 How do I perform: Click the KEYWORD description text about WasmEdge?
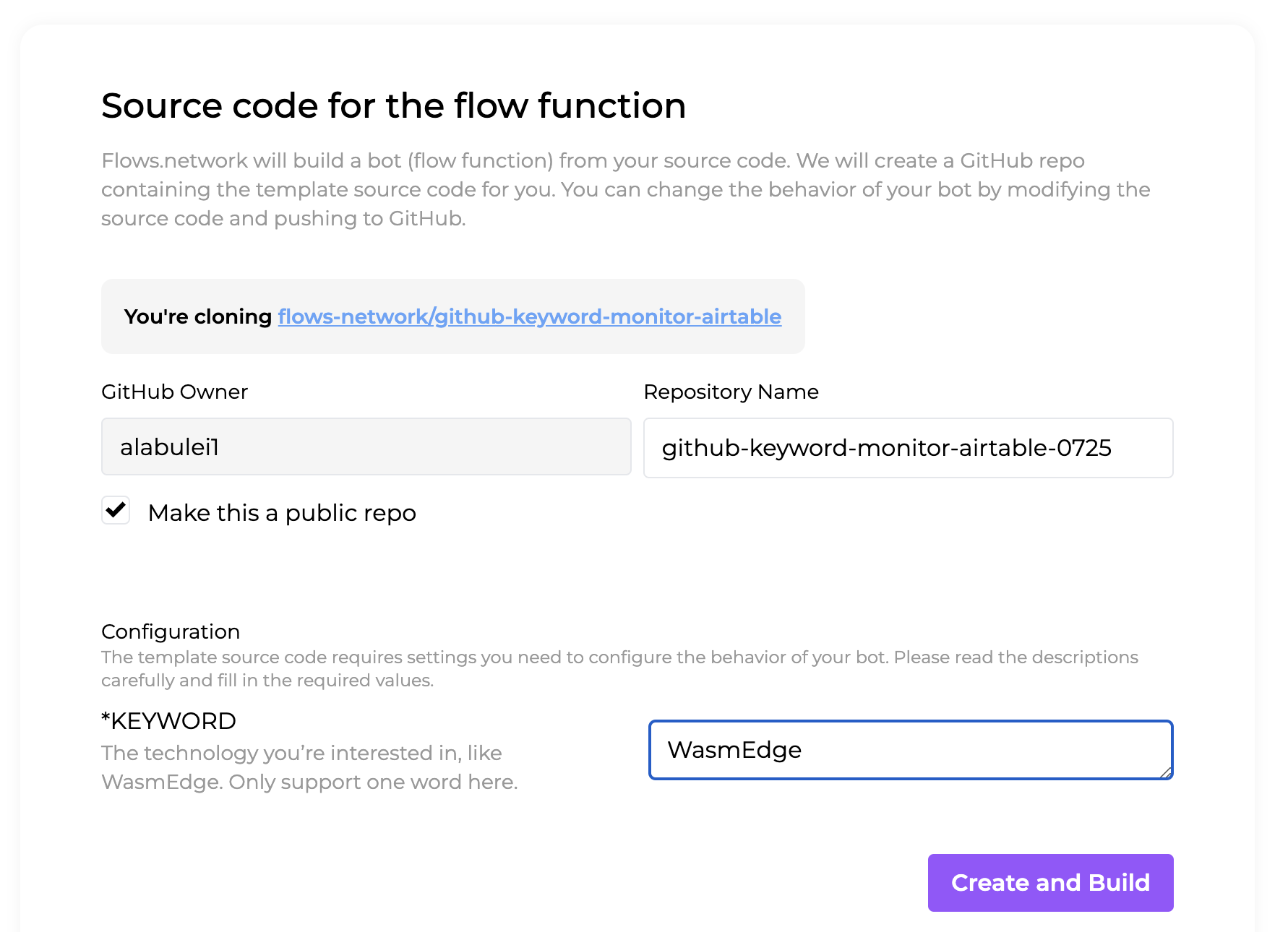tap(309, 767)
